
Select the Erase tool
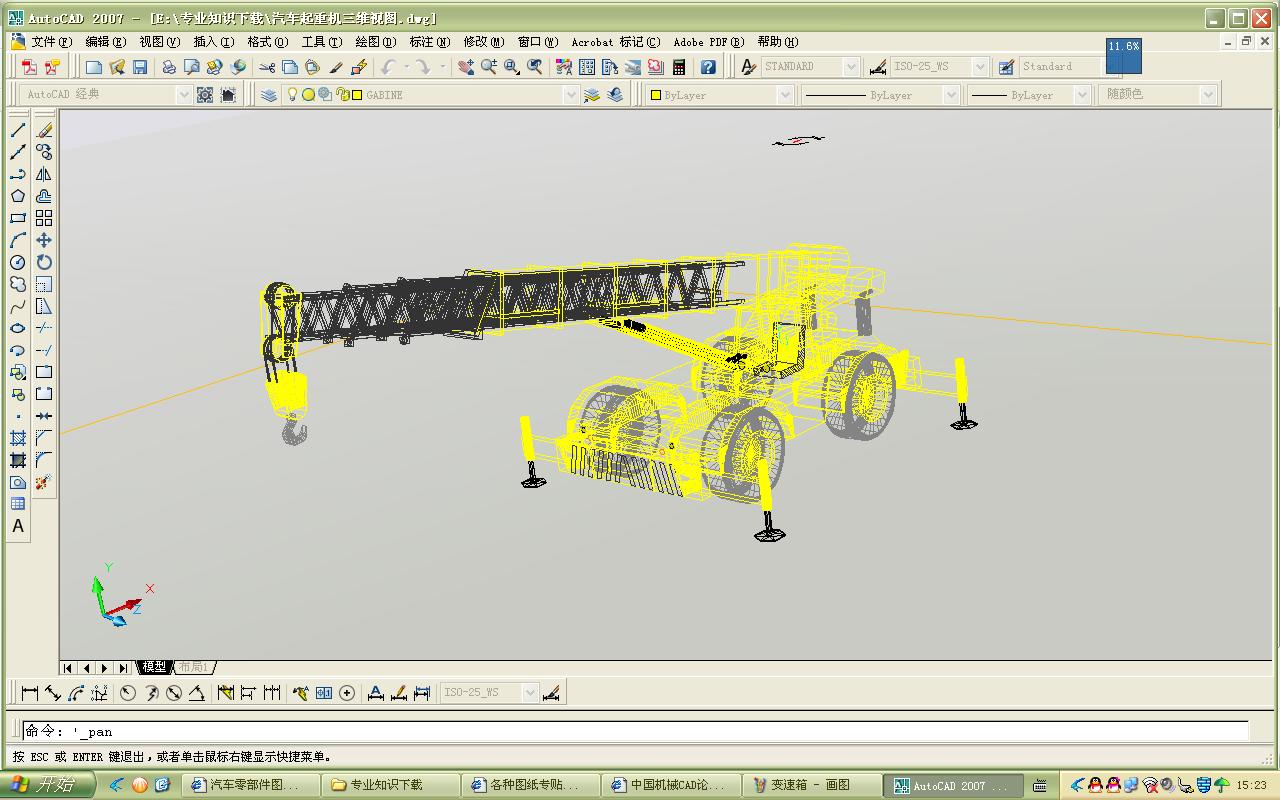click(44, 130)
